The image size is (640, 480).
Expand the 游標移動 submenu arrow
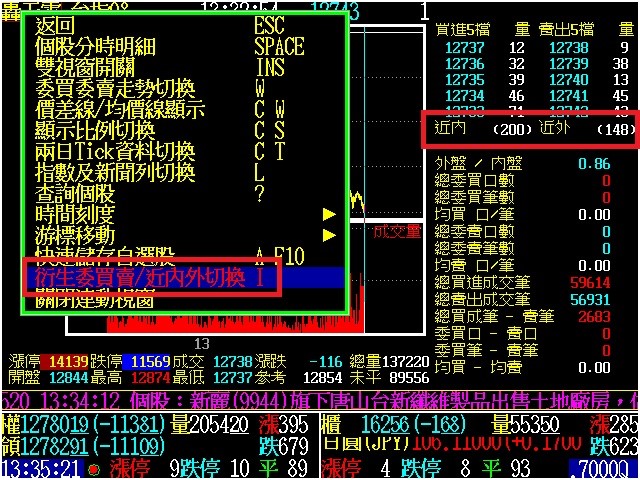328,235
